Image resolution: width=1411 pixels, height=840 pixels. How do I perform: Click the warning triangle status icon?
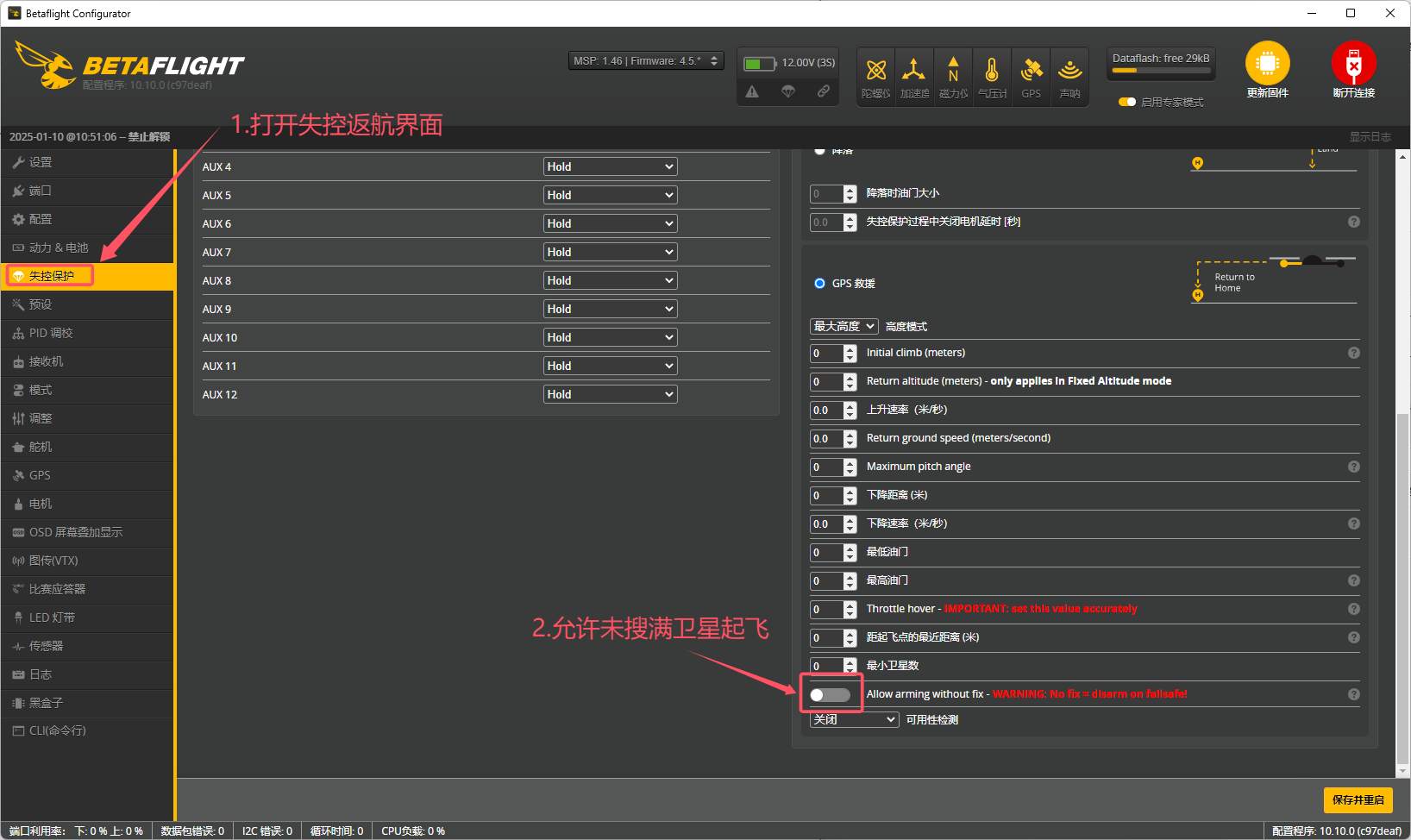[x=752, y=91]
